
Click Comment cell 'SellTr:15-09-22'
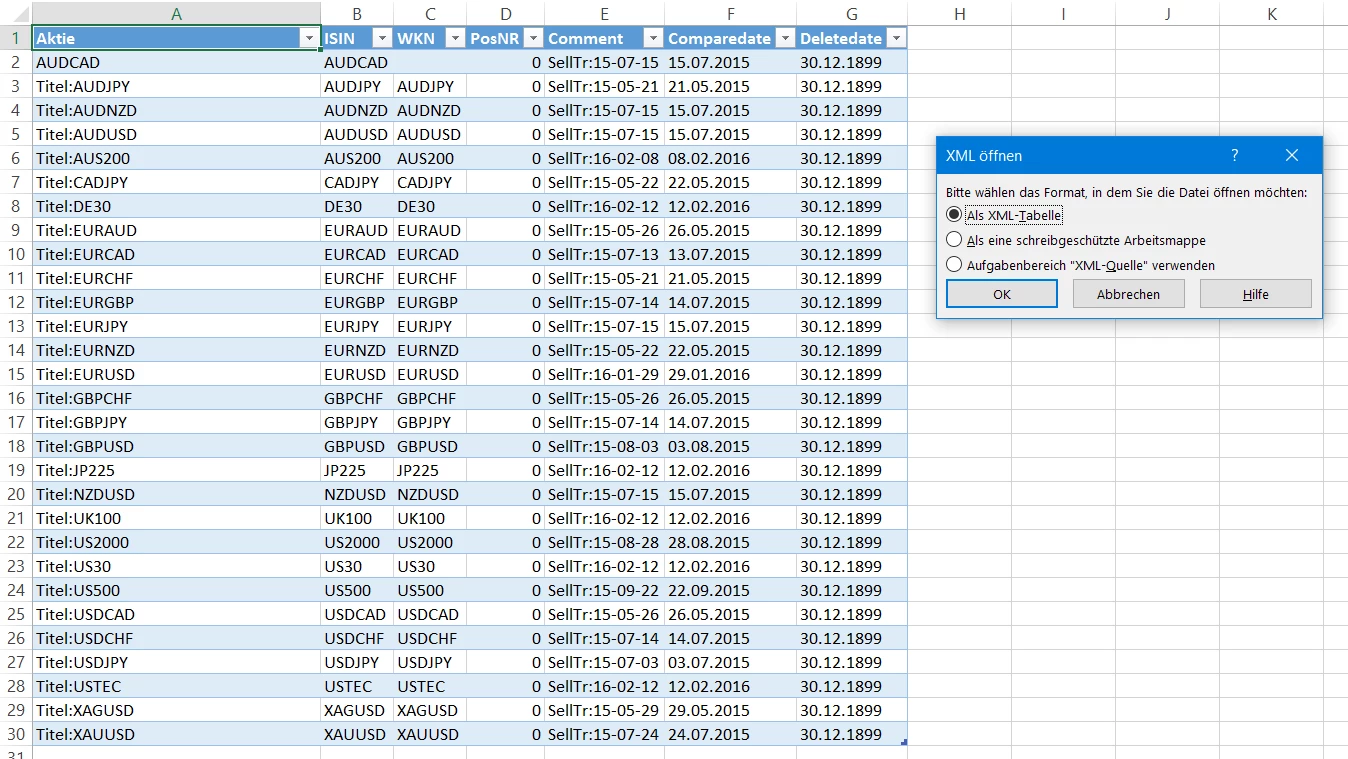(605, 590)
